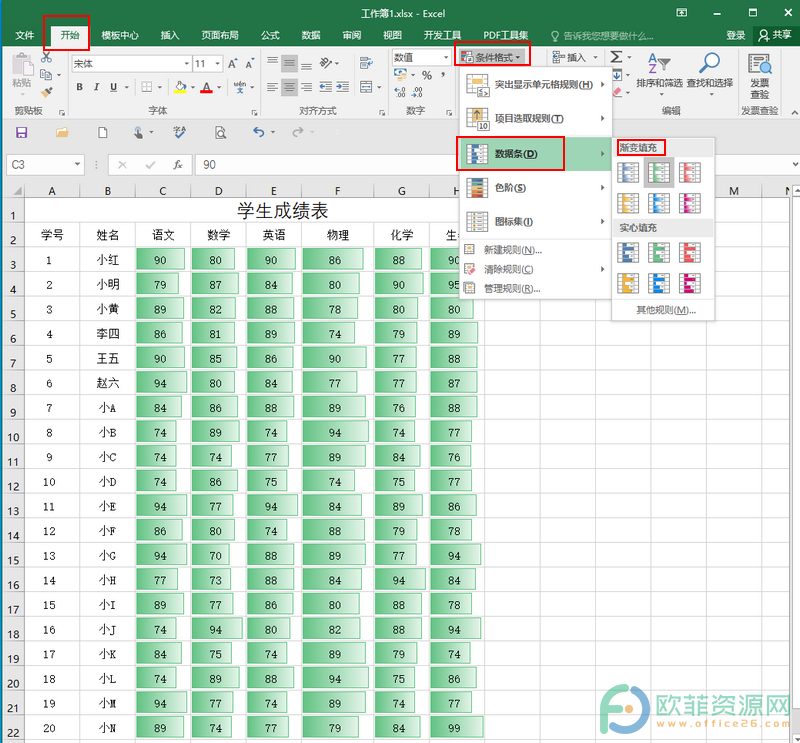Click the Cut scissors icon
Viewport: 800px width, 743px height.
point(46,58)
